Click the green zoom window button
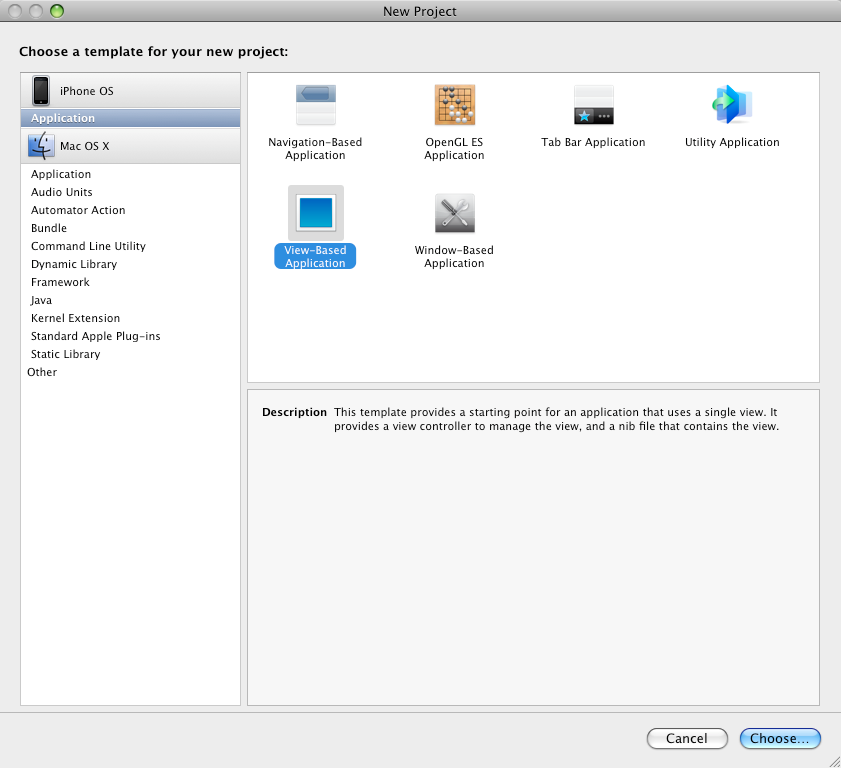Screen dimensions: 841x768 (x=57, y=11)
